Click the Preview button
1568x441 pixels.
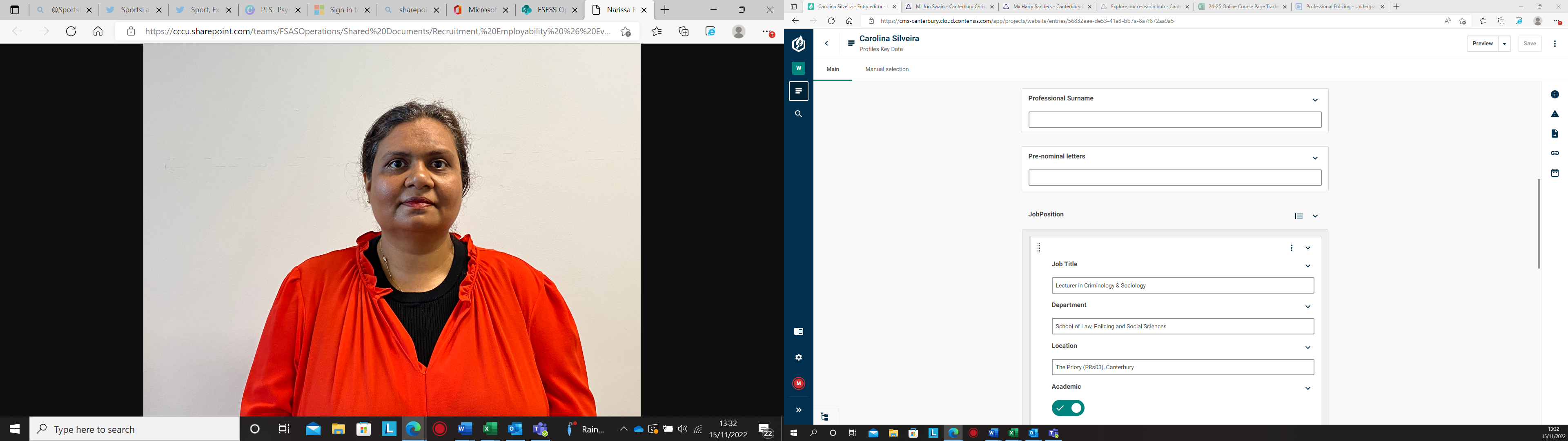point(1482,44)
